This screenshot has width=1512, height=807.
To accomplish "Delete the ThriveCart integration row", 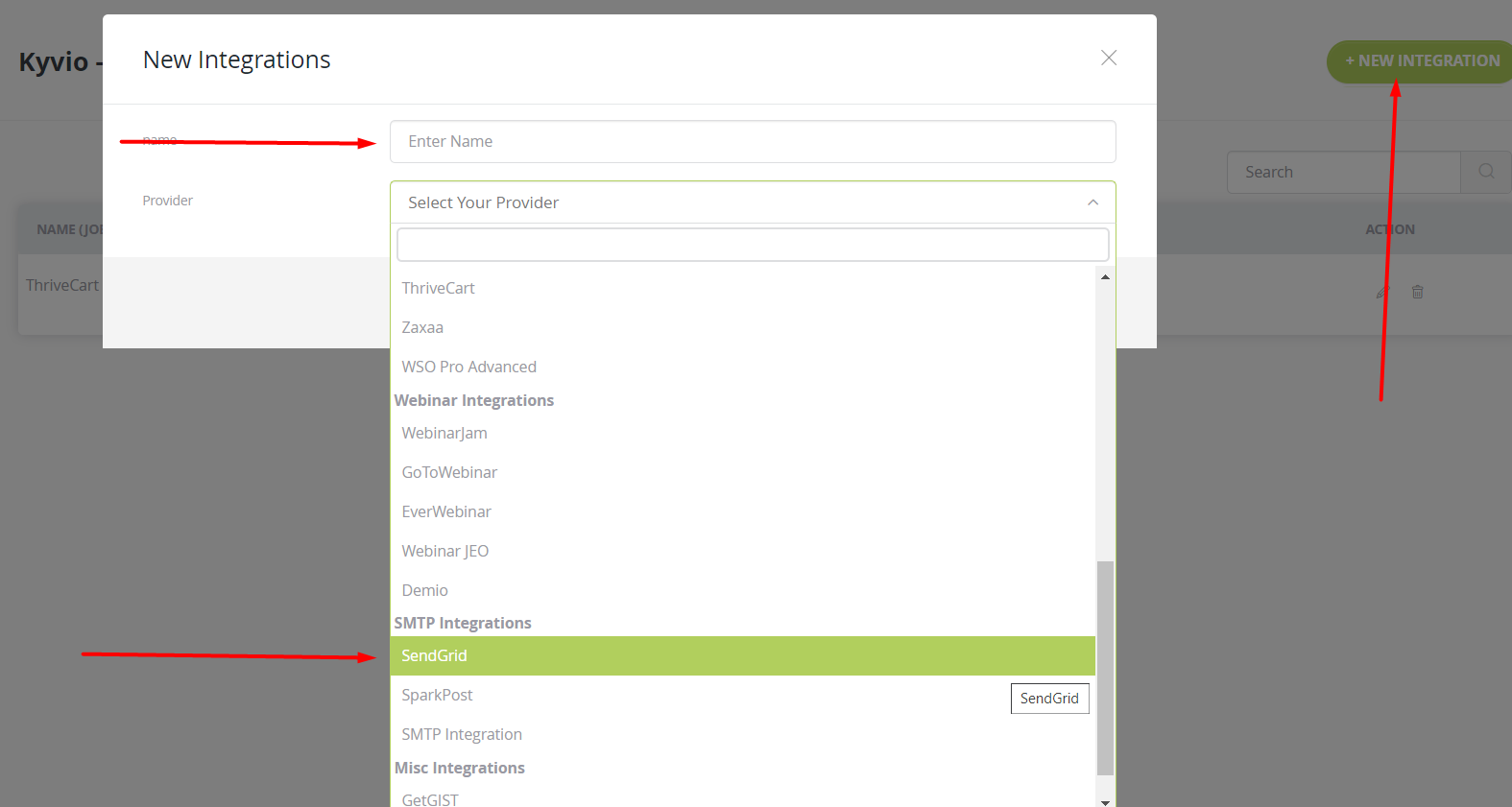I will coord(1418,292).
